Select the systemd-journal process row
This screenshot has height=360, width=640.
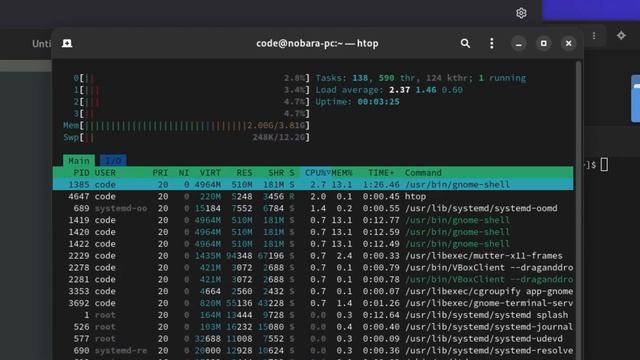tap(313, 327)
